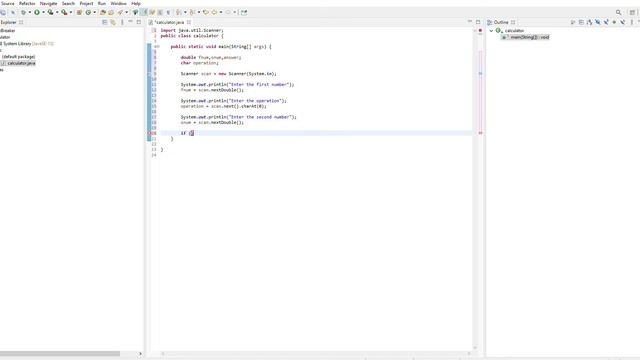Open the Run dropdown arrow
The height and width of the screenshot is (360, 640).
pyautogui.click(x=44, y=12)
